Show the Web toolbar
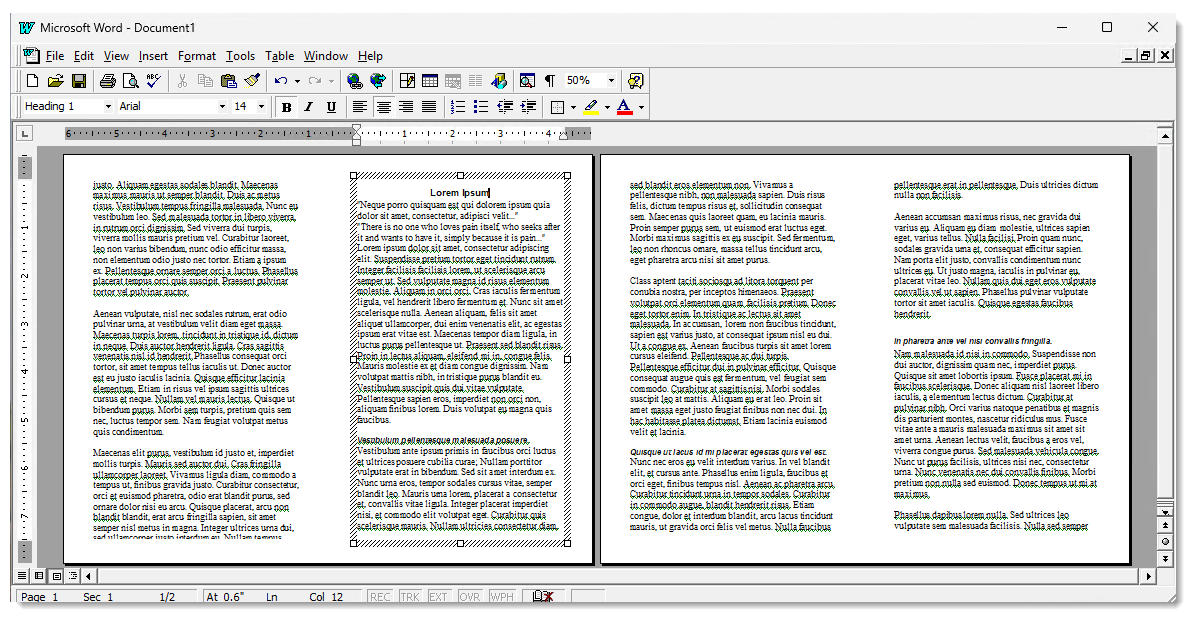Screen dimensions: 1200x630 [x=377, y=81]
